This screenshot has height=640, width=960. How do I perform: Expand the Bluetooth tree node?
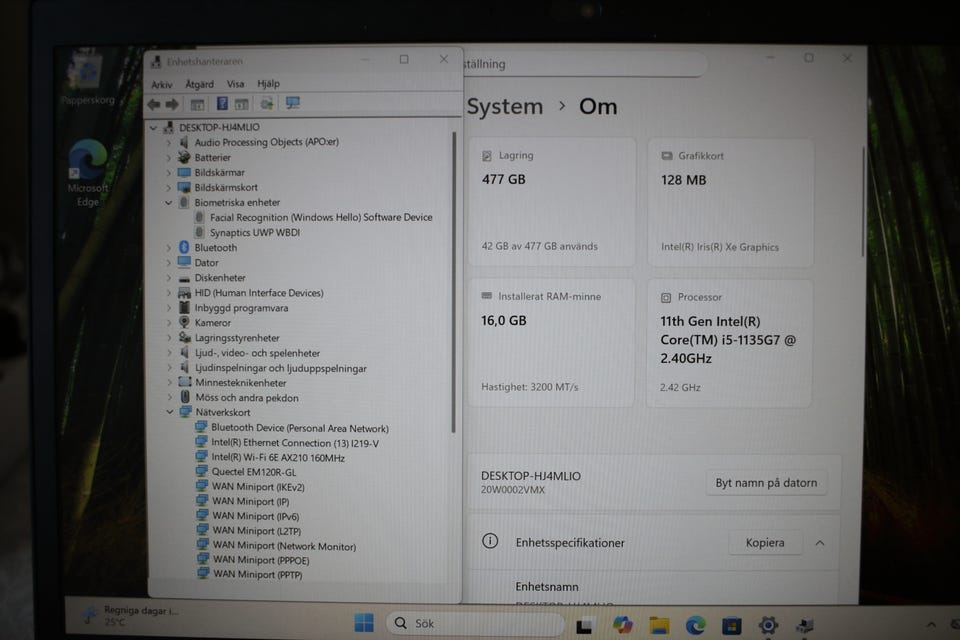tap(169, 248)
